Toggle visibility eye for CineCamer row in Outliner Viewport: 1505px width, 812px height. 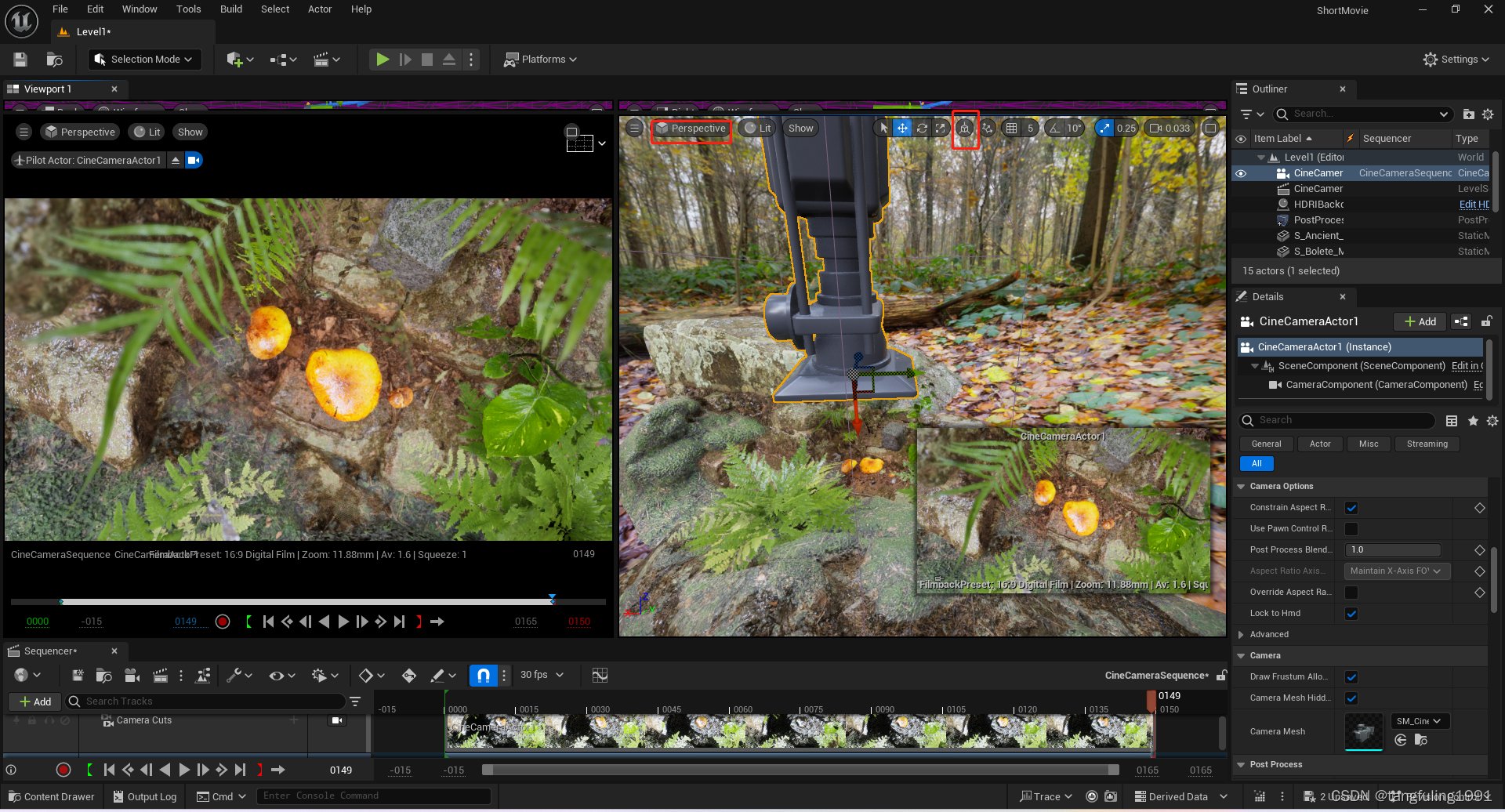1241,173
